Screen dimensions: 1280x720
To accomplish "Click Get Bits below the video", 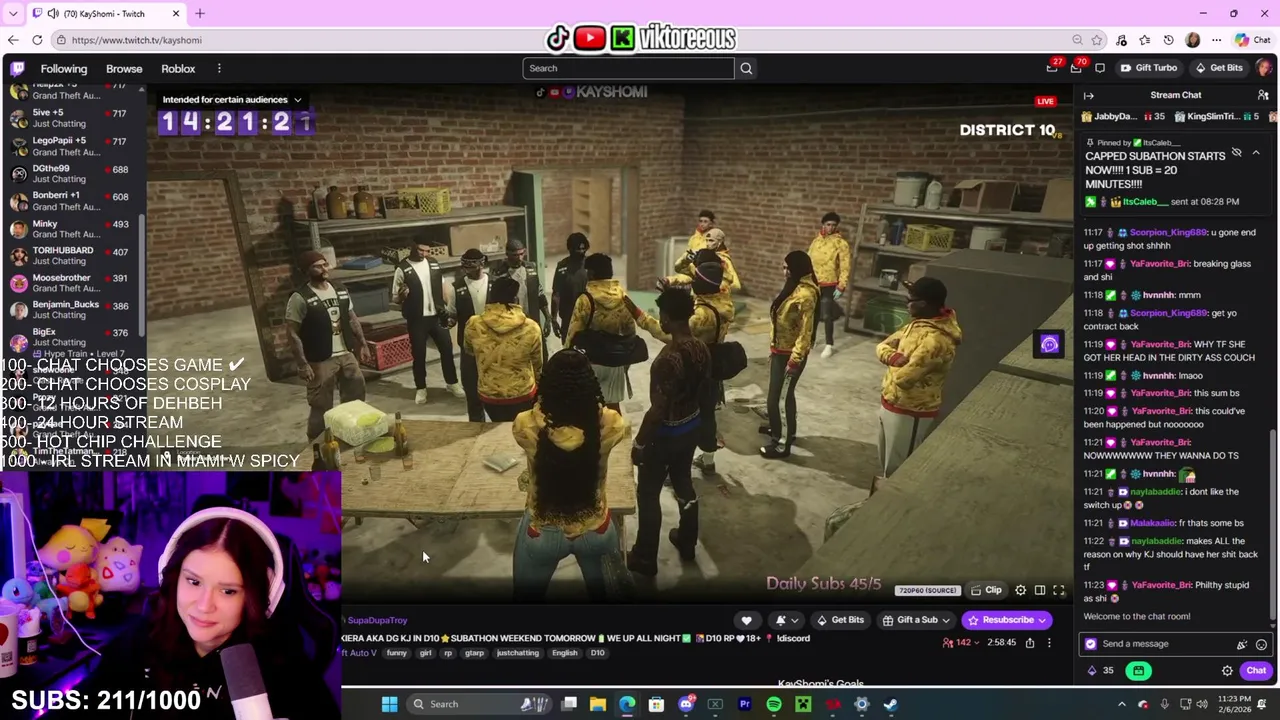I will click(840, 620).
